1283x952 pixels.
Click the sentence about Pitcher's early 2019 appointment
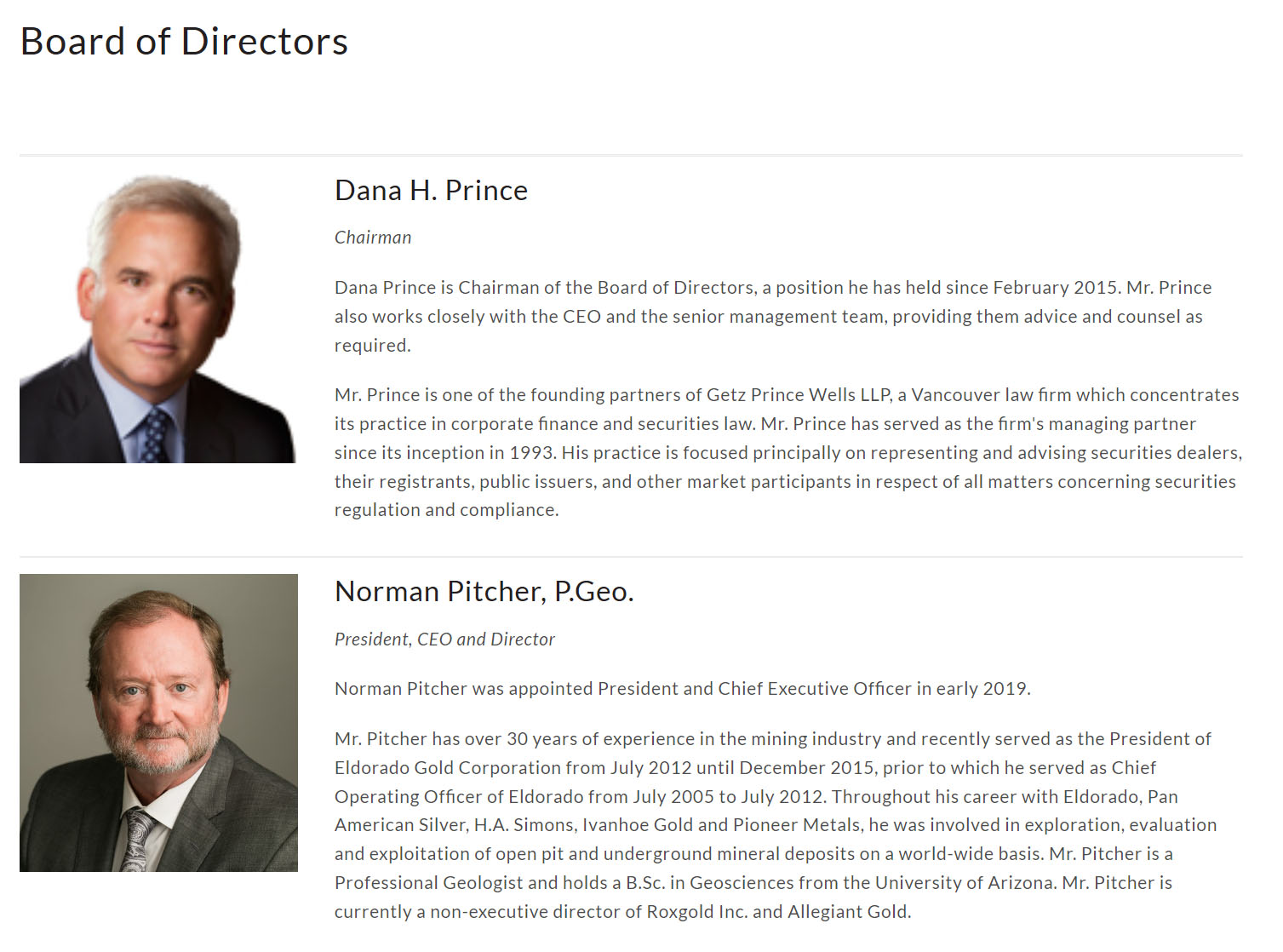(683, 689)
